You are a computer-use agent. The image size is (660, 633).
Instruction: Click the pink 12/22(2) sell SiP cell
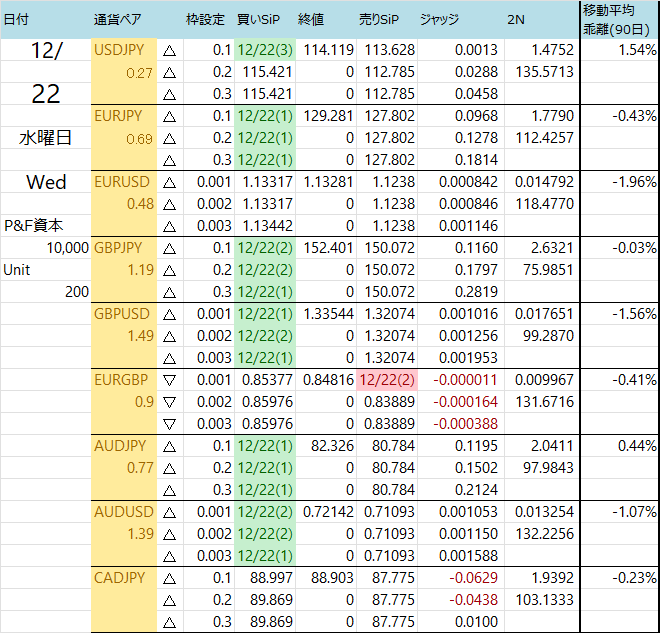click(x=387, y=380)
